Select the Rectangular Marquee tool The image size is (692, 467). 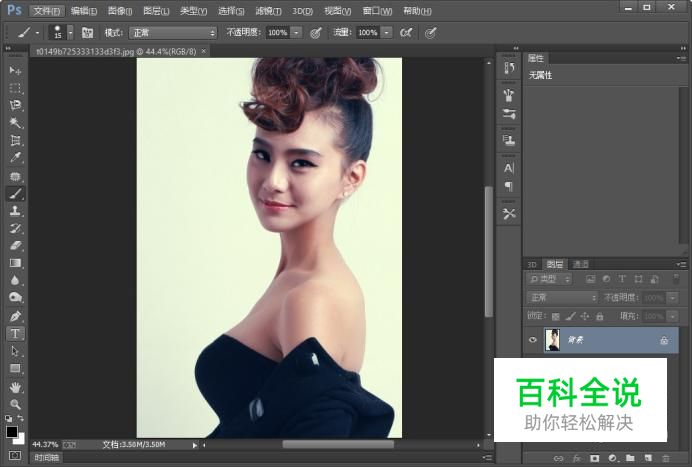click(x=15, y=88)
